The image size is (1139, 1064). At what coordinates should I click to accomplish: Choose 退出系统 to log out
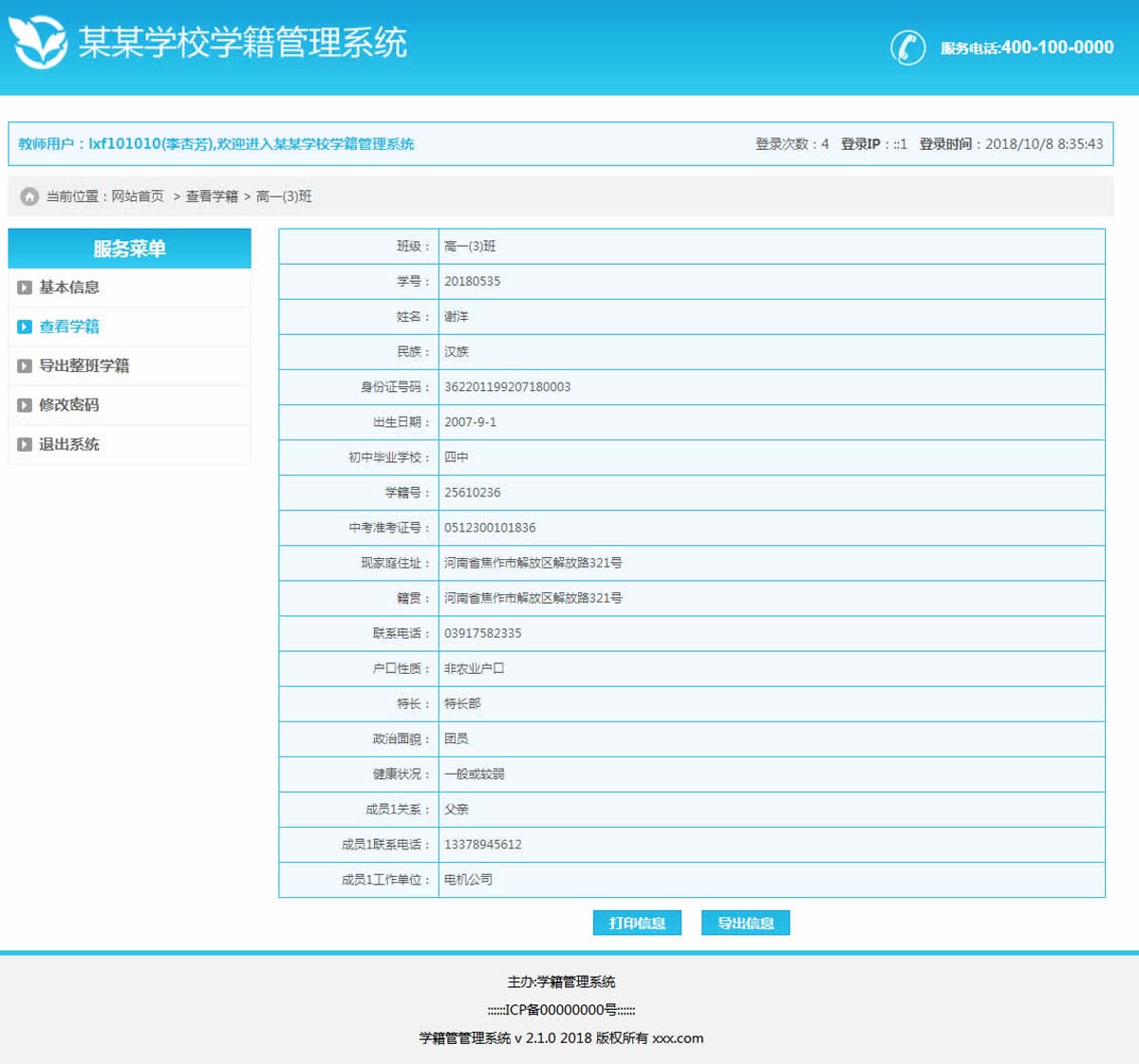[x=69, y=444]
